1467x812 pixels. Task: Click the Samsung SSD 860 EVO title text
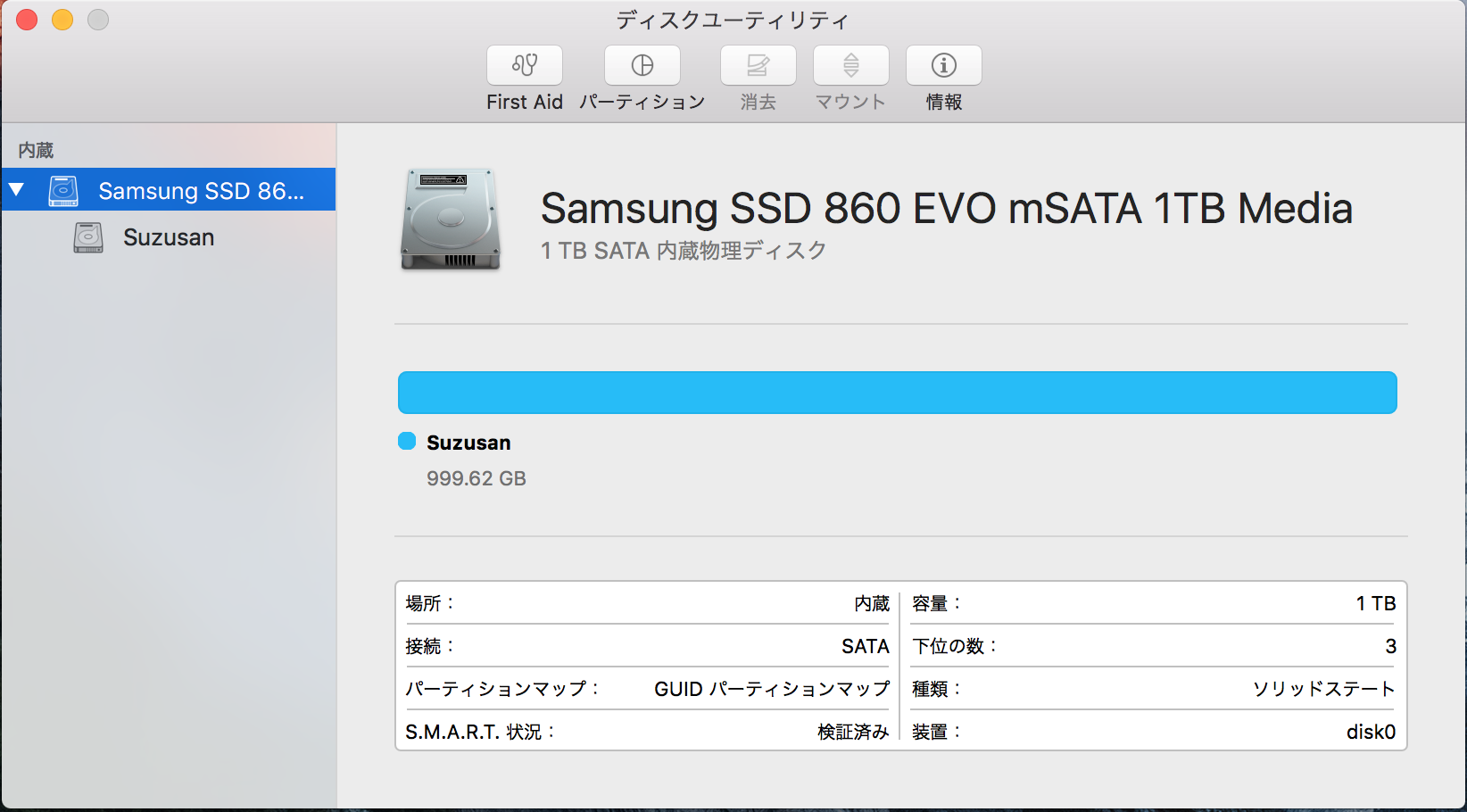tap(946, 209)
